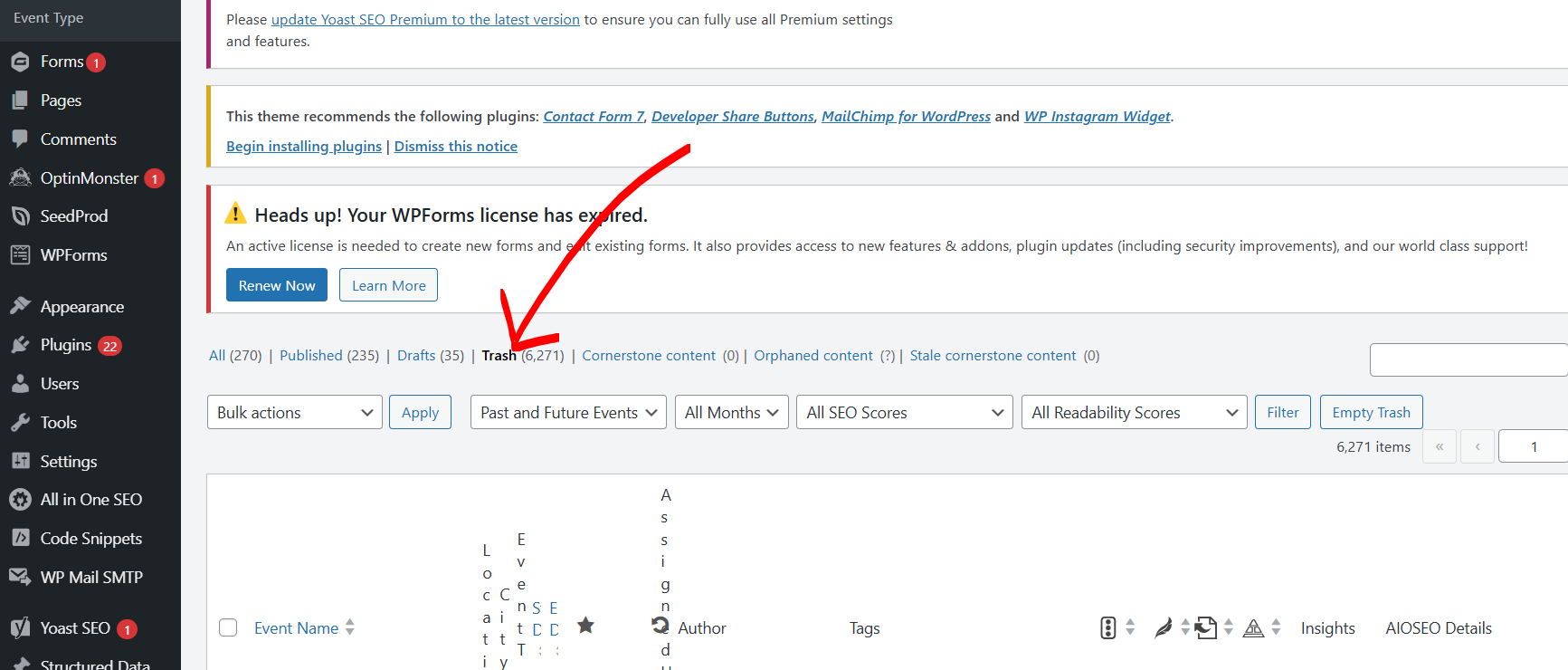Click the Empty Trash button
Screen dimensions: 1568x670
click(x=1371, y=412)
